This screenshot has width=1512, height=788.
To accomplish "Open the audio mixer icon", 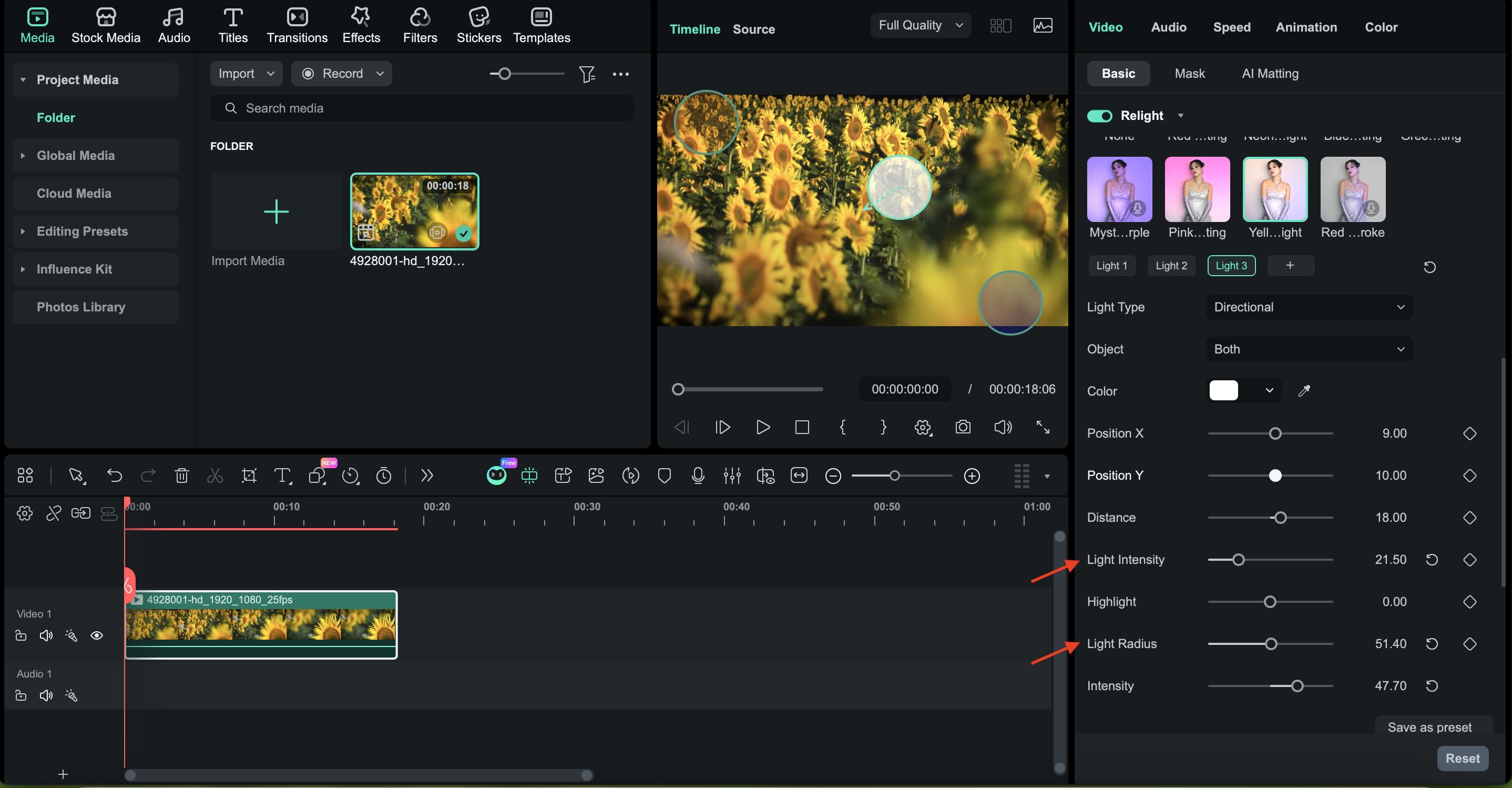I will (x=731, y=475).
